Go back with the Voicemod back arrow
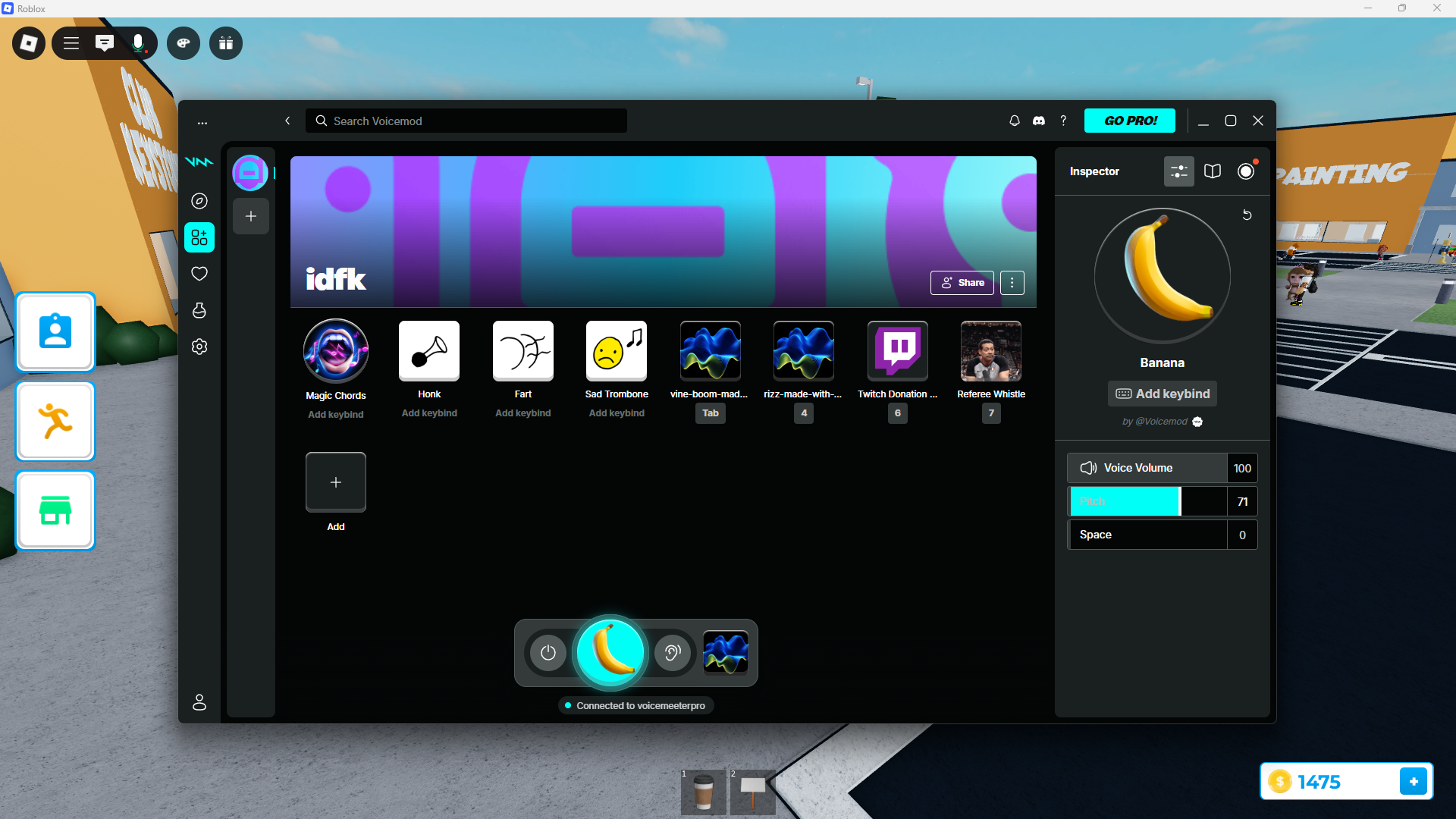Screen dimensions: 1456x819 pos(287,121)
